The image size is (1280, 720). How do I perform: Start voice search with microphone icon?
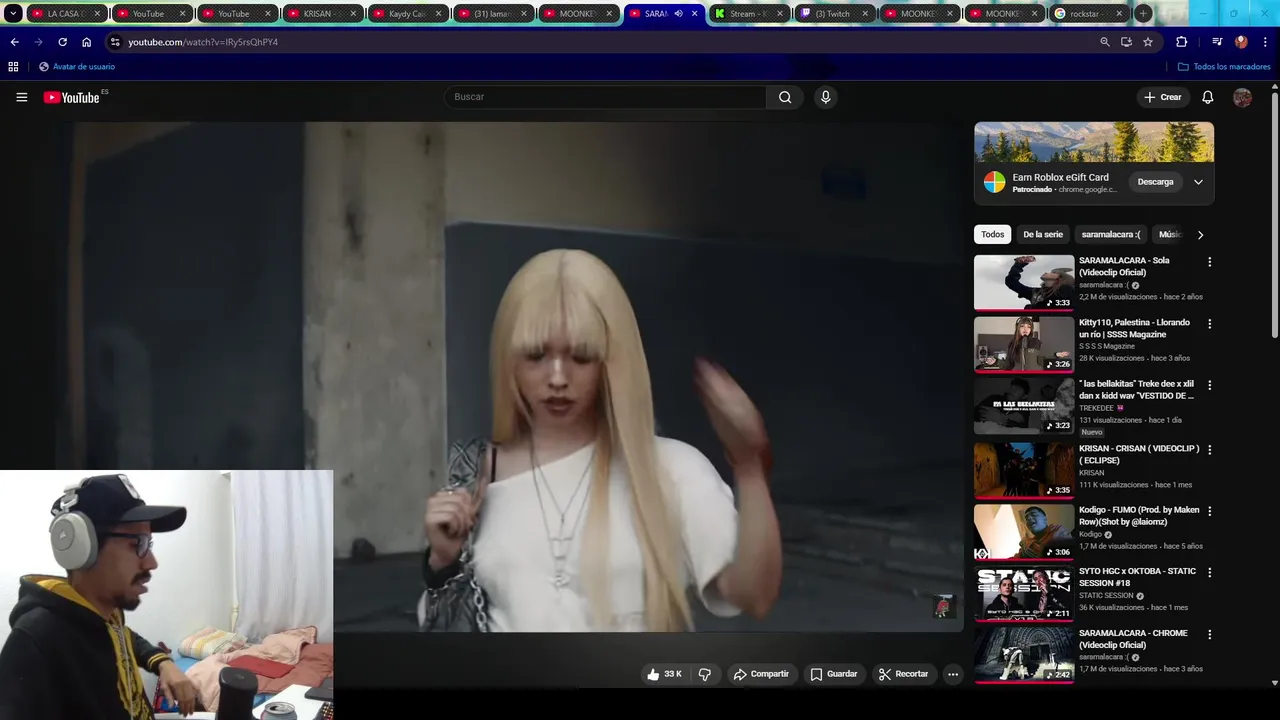pyautogui.click(x=825, y=97)
